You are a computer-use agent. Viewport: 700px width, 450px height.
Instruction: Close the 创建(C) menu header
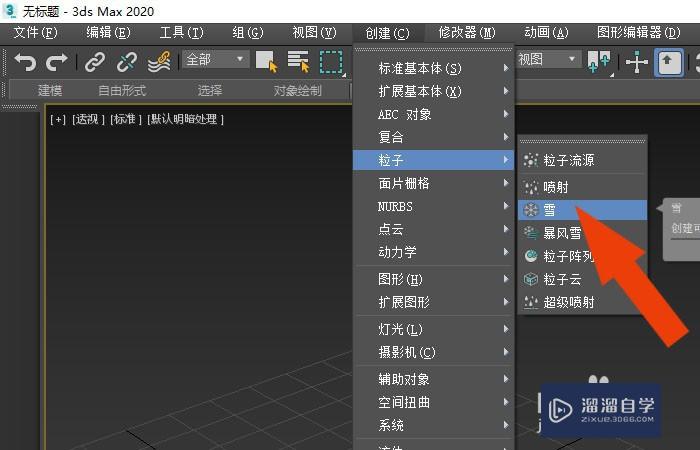[x=387, y=33]
